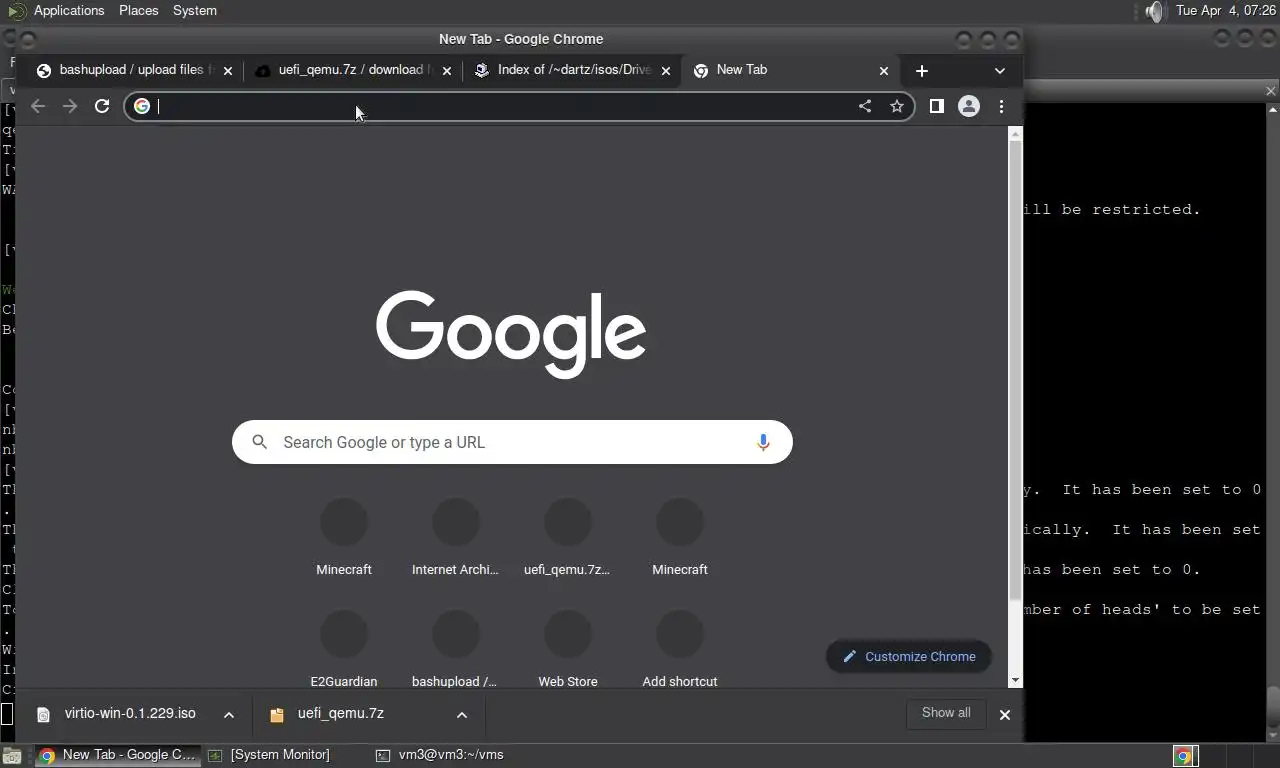1280x768 pixels.
Task: Open a new tab with the plus button
Action: tap(922, 71)
